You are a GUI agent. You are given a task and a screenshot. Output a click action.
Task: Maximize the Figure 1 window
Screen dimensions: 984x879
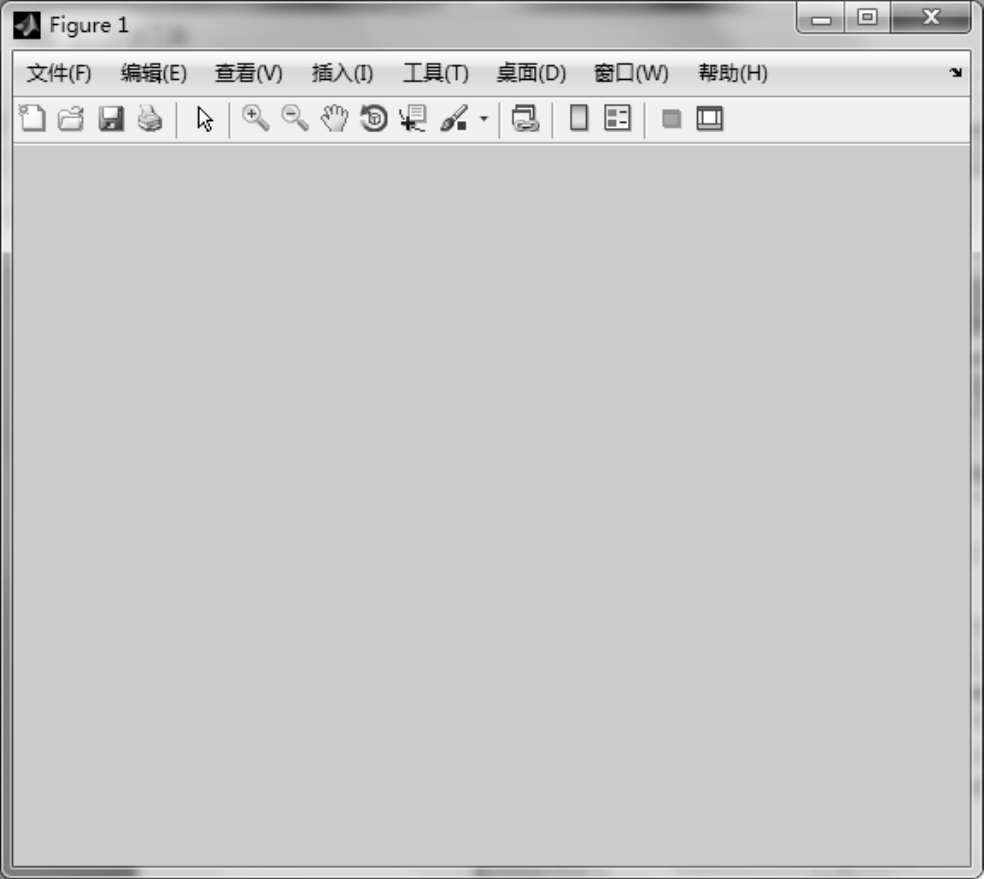(867, 18)
